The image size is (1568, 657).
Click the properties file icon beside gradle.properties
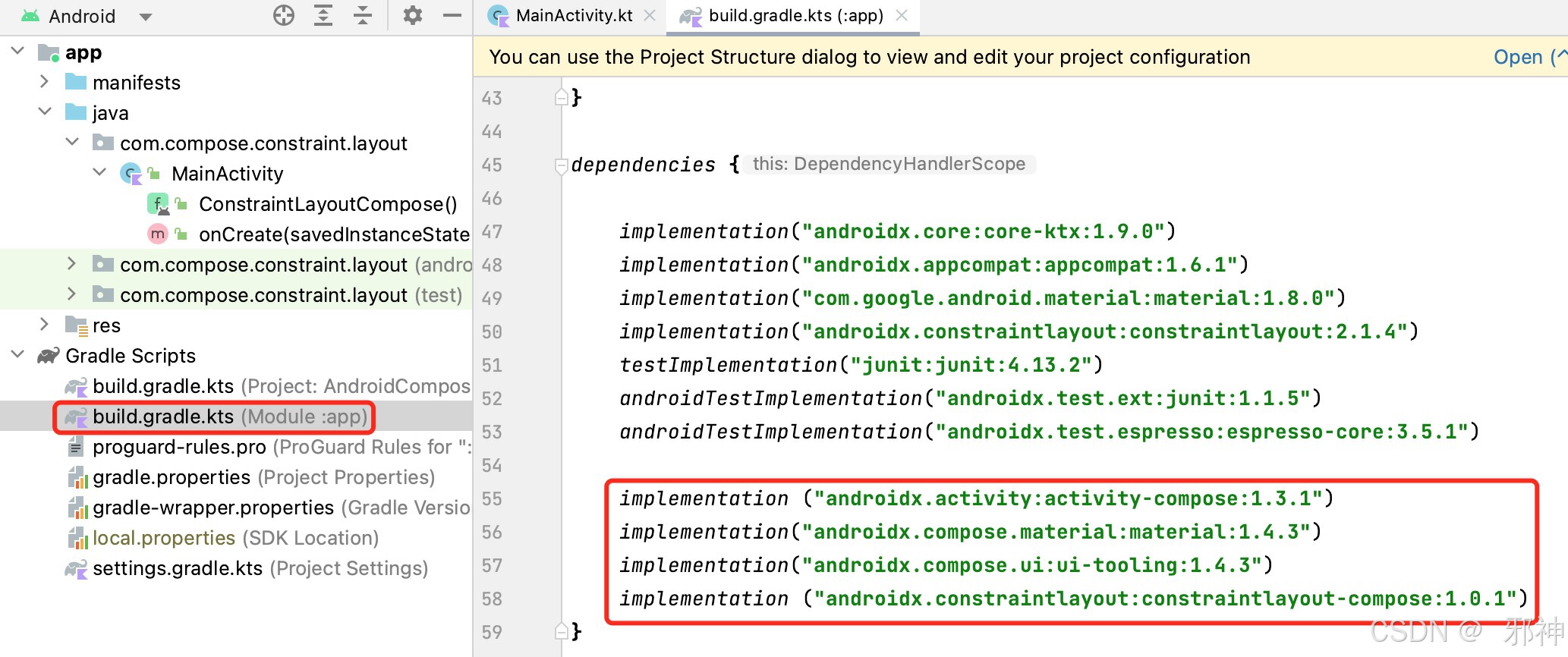click(x=77, y=477)
